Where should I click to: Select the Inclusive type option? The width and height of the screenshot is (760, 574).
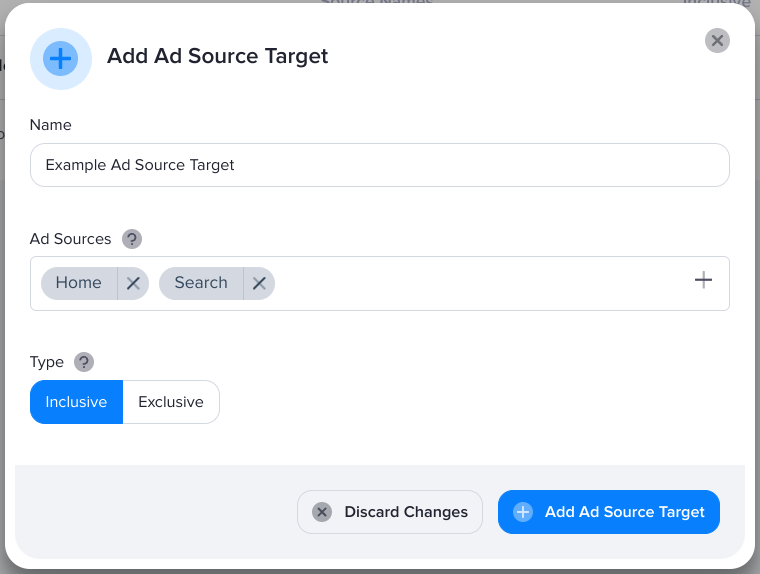76,402
